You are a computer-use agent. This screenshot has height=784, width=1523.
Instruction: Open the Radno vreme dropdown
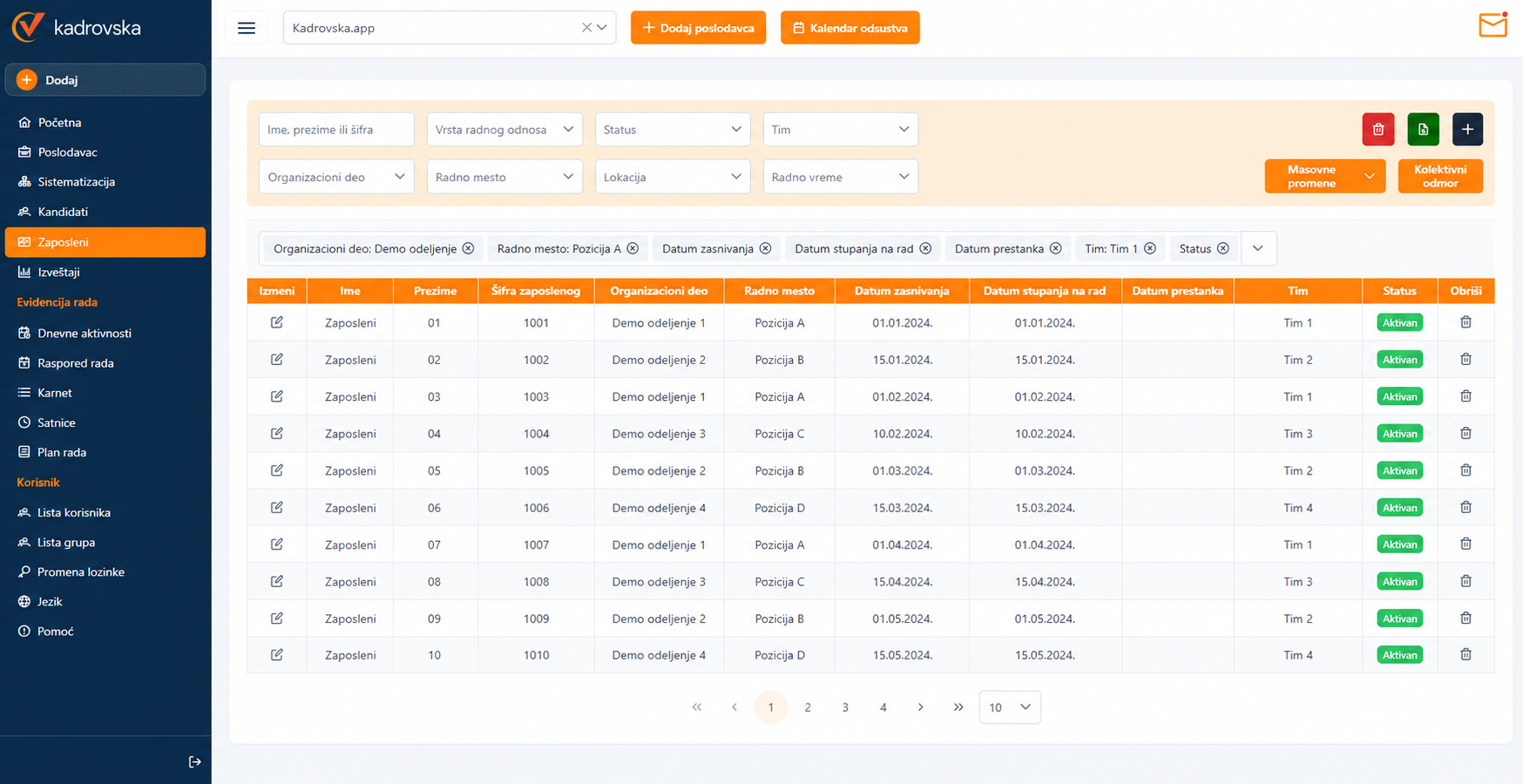pos(840,177)
